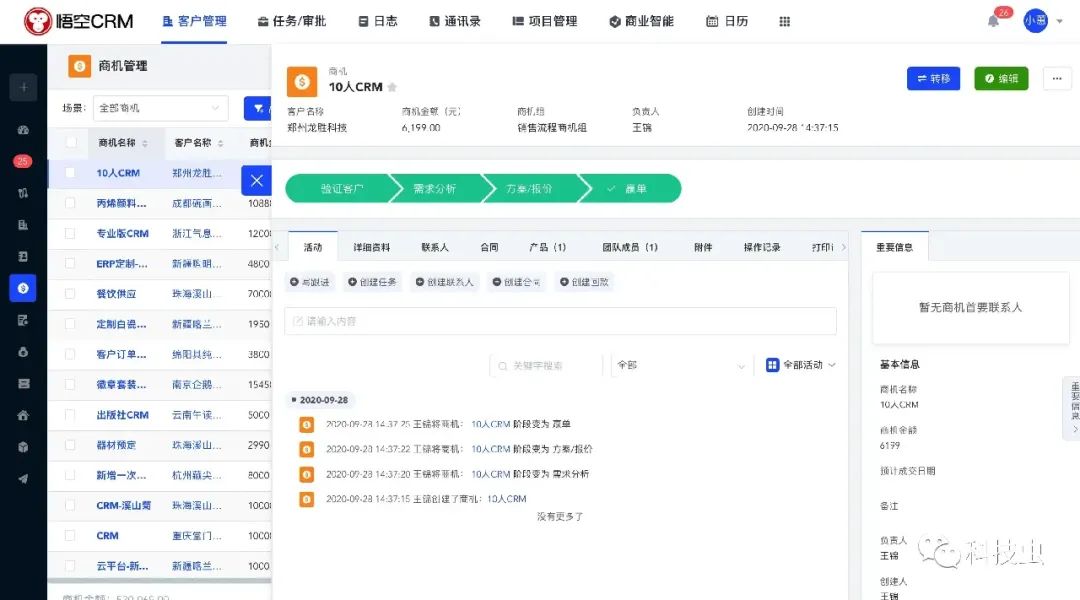The image size is (1080, 600).
Task: Open the apps grid icon in top navigation
Action: click(x=784, y=21)
